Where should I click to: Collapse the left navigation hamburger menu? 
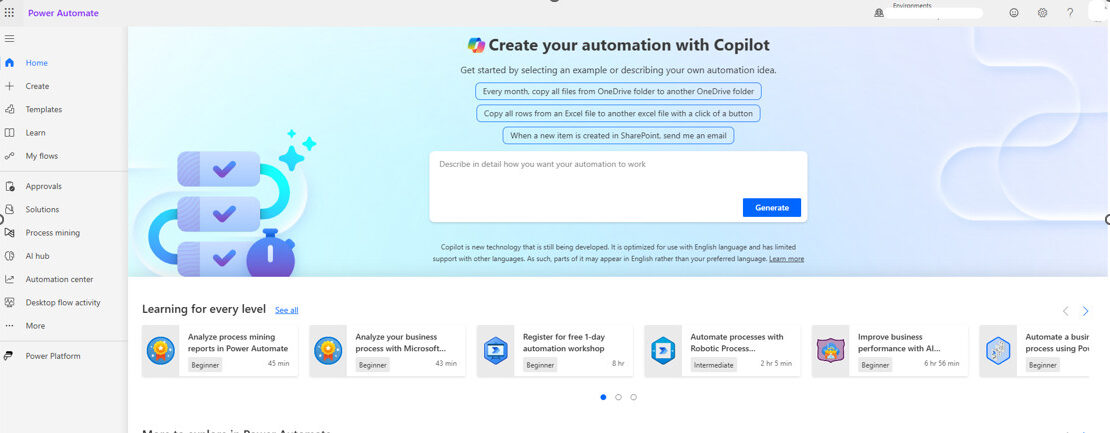9,38
